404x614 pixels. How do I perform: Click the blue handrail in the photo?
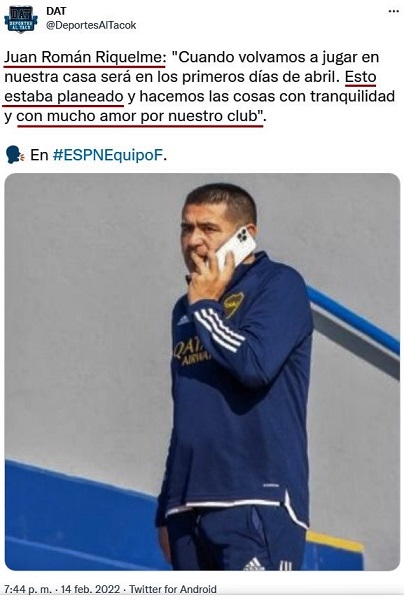pos(354,319)
